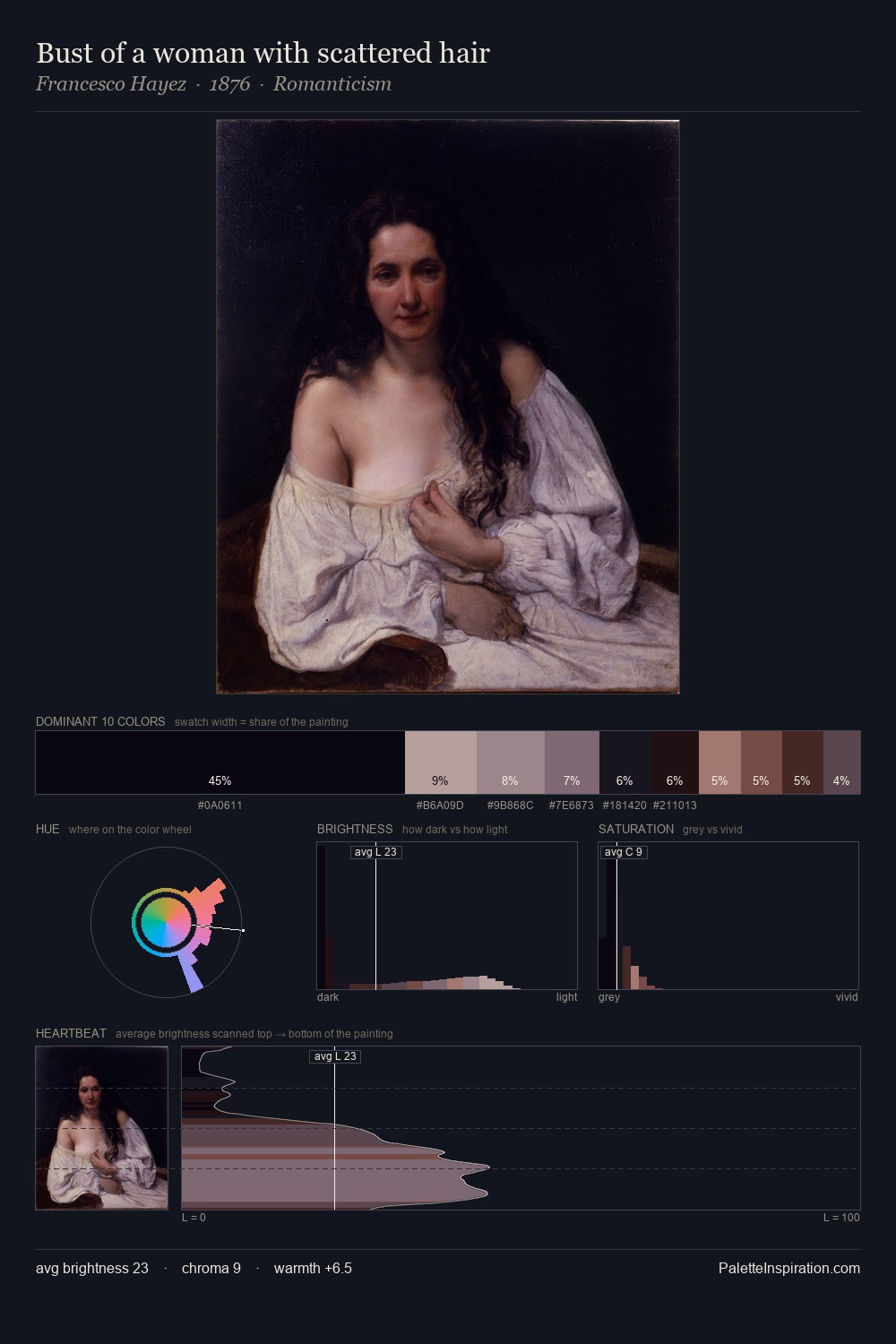
Task: Click the 'light' axis label
Action: [x=566, y=997]
